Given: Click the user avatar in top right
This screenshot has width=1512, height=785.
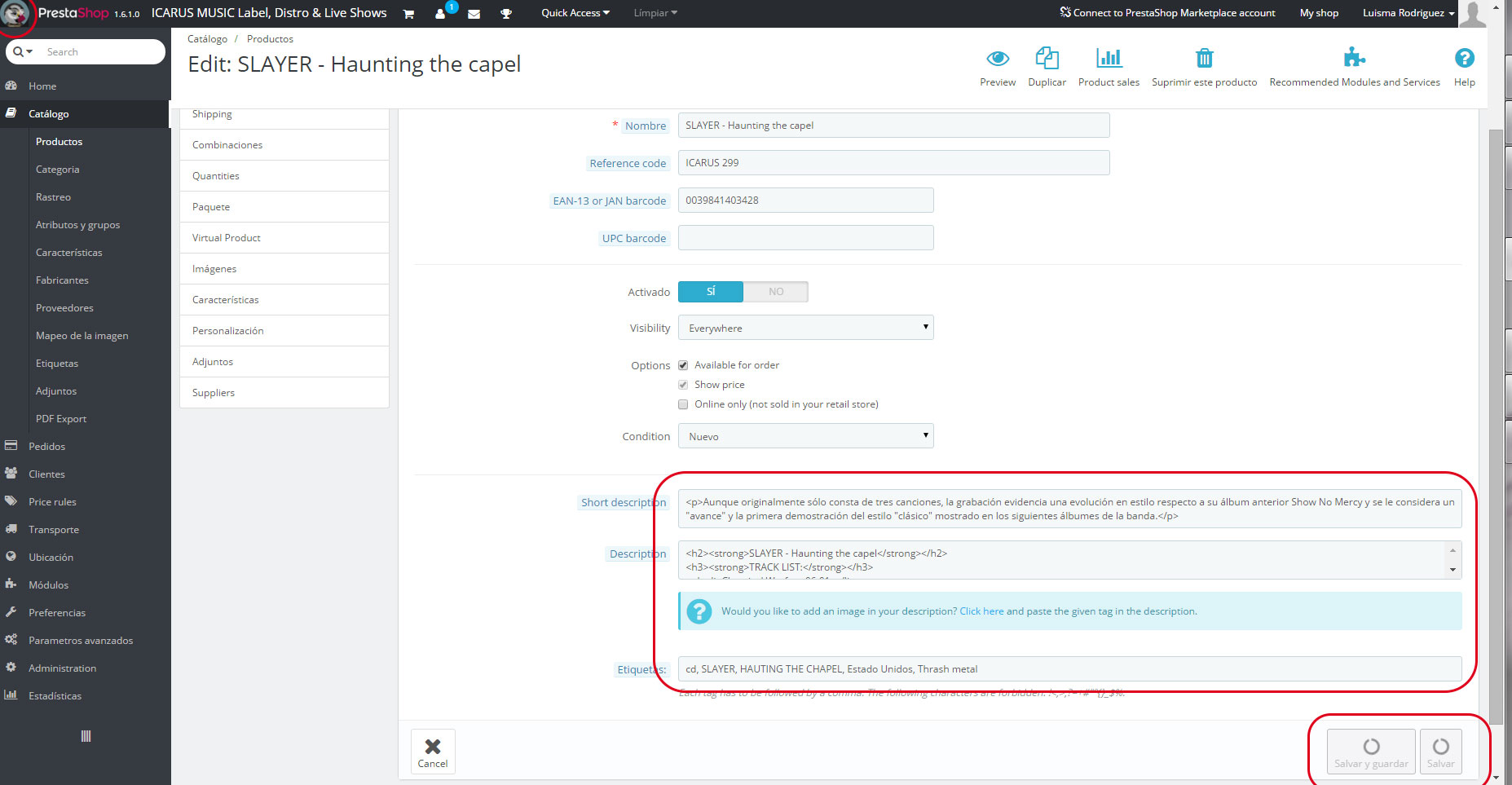Looking at the screenshot, I should pyautogui.click(x=1472, y=14).
